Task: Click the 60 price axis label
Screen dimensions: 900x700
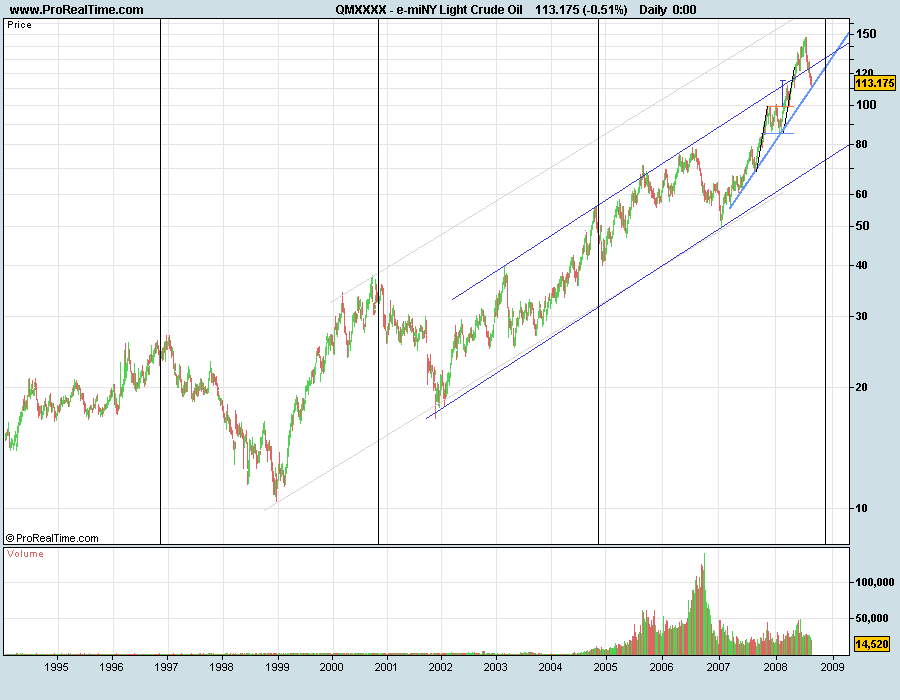Action: point(861,194)
